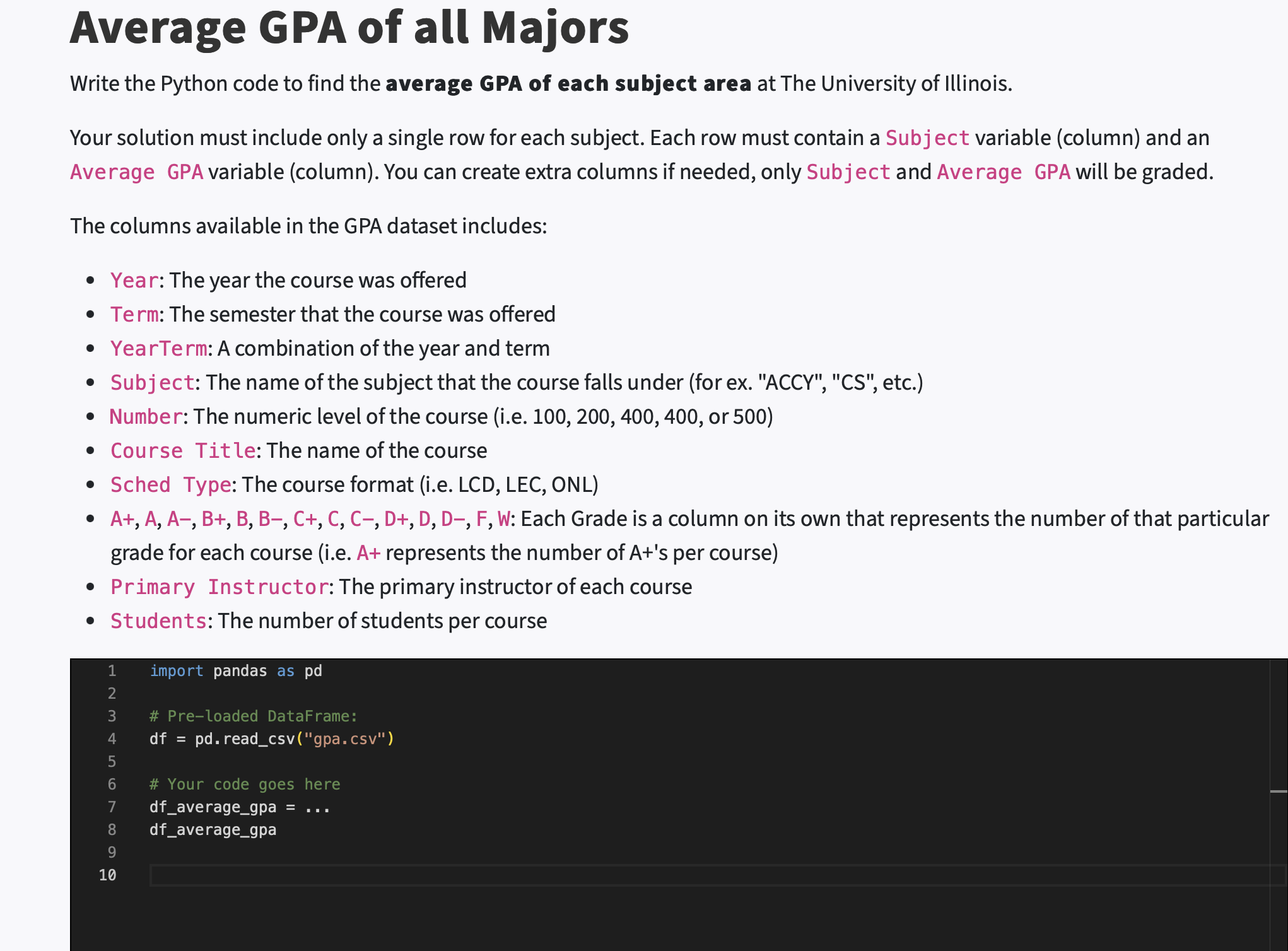Click the import pandas as pd line
The width and height of the screenshot is (1288, 951).
click(x=236, y=671)
